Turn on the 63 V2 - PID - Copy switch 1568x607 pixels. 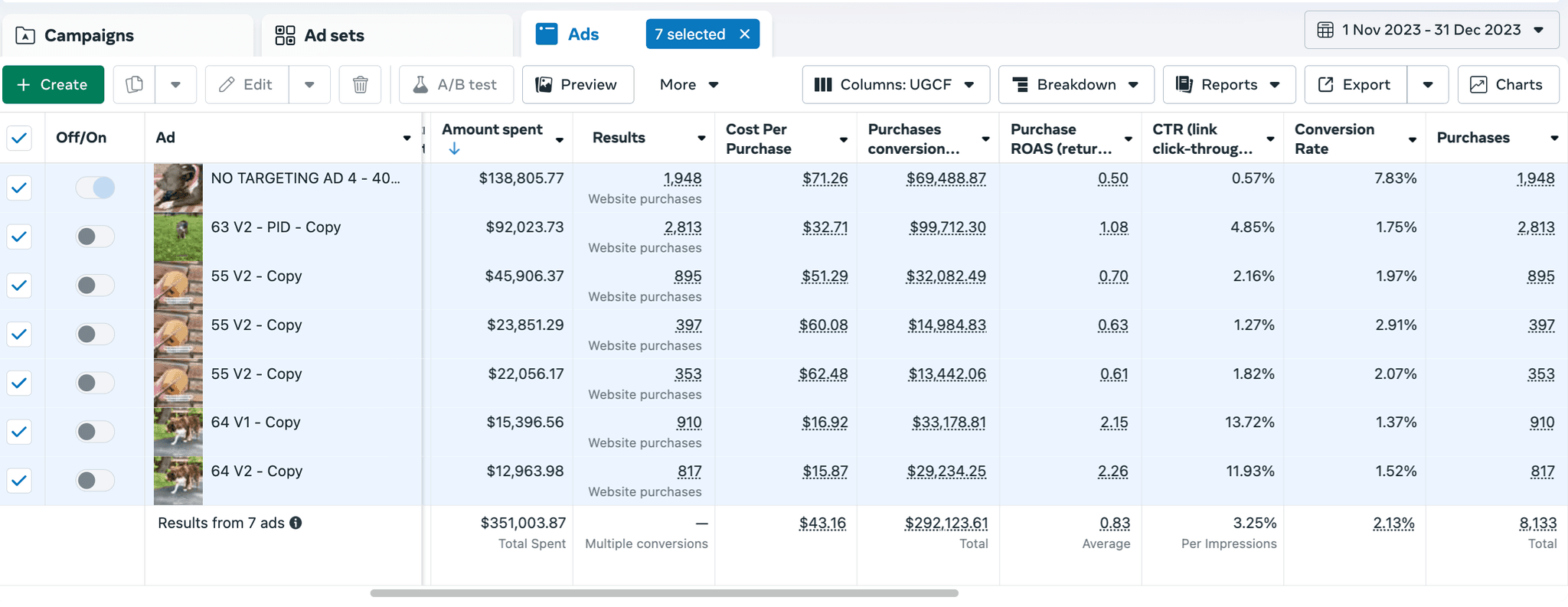tap(95, 237)
